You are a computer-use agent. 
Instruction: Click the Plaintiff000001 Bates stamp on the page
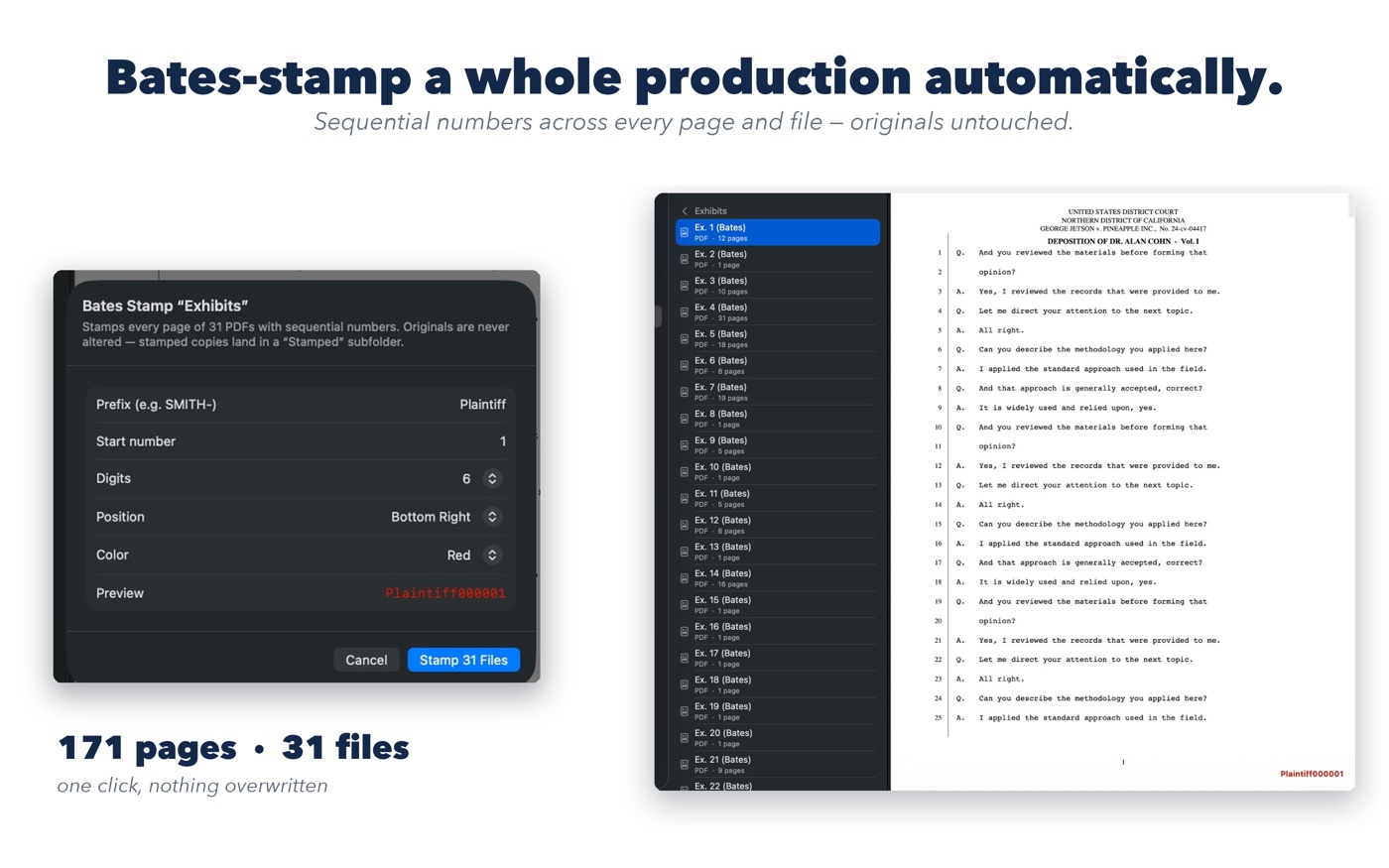[1312, 774]
